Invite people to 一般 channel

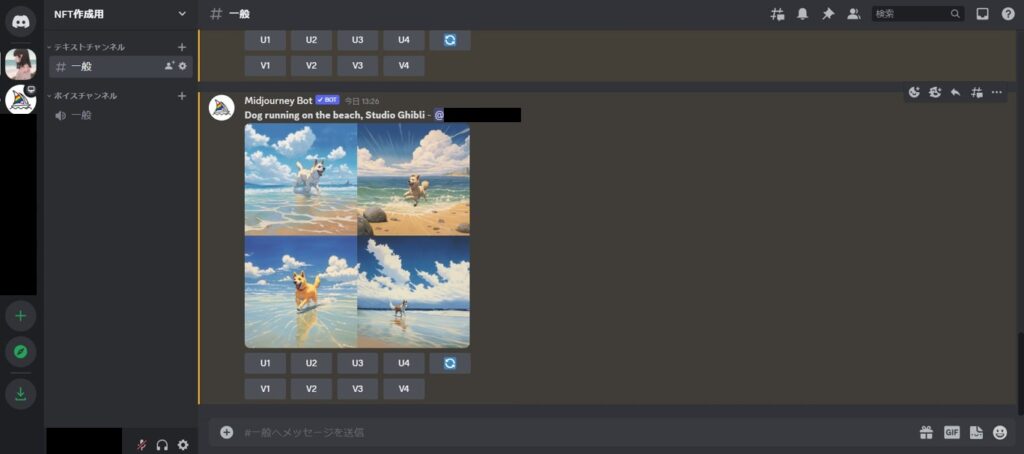[170, 66]
